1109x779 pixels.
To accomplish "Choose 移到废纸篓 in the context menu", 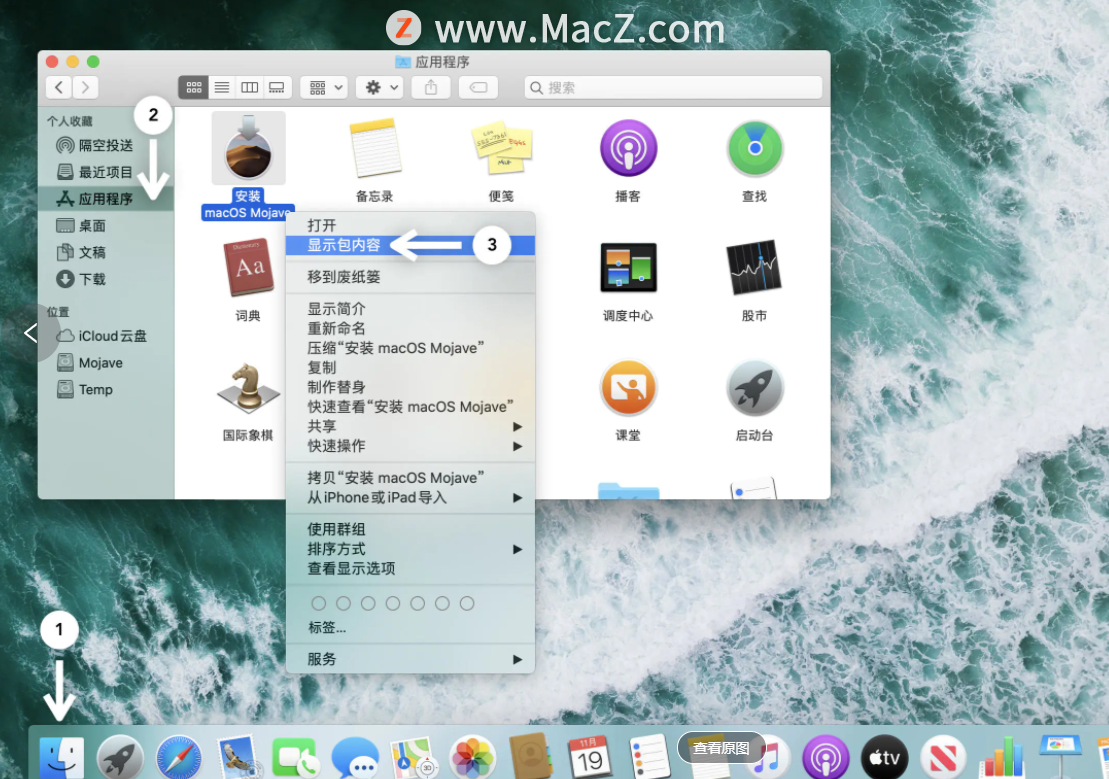I will [x=410, y=277].
